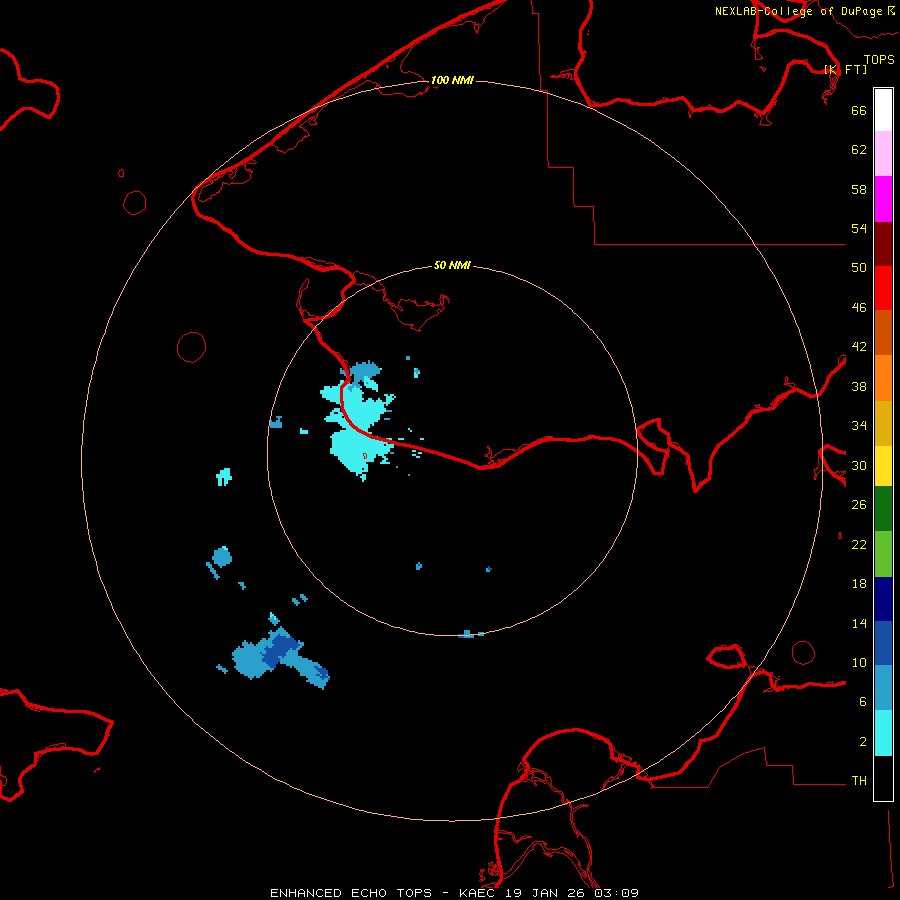900x900 pixels.
Task: Click the legend value '2'
Action: (863, 742)
